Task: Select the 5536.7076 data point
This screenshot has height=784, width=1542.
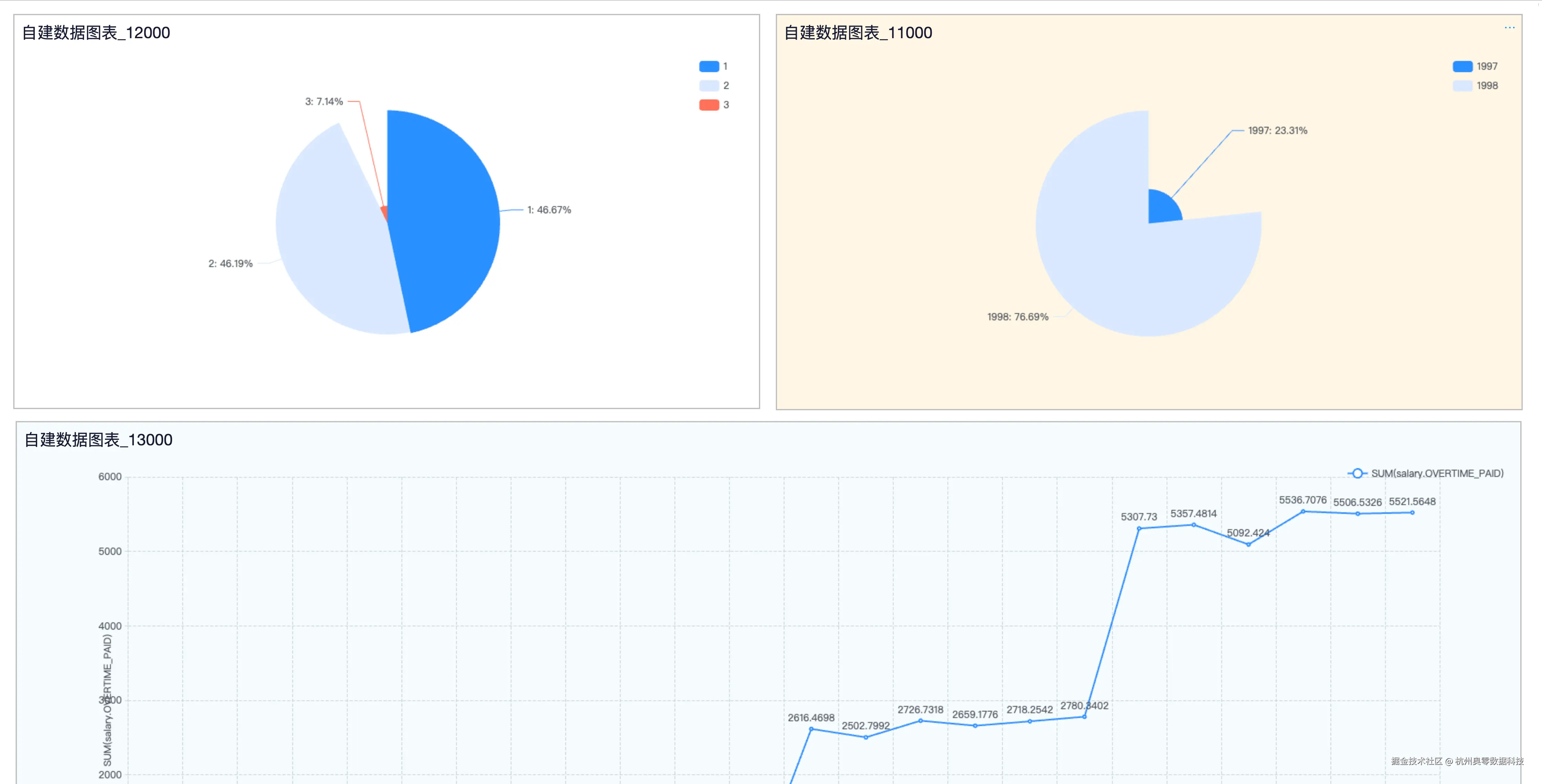Action: point(1303,512)
